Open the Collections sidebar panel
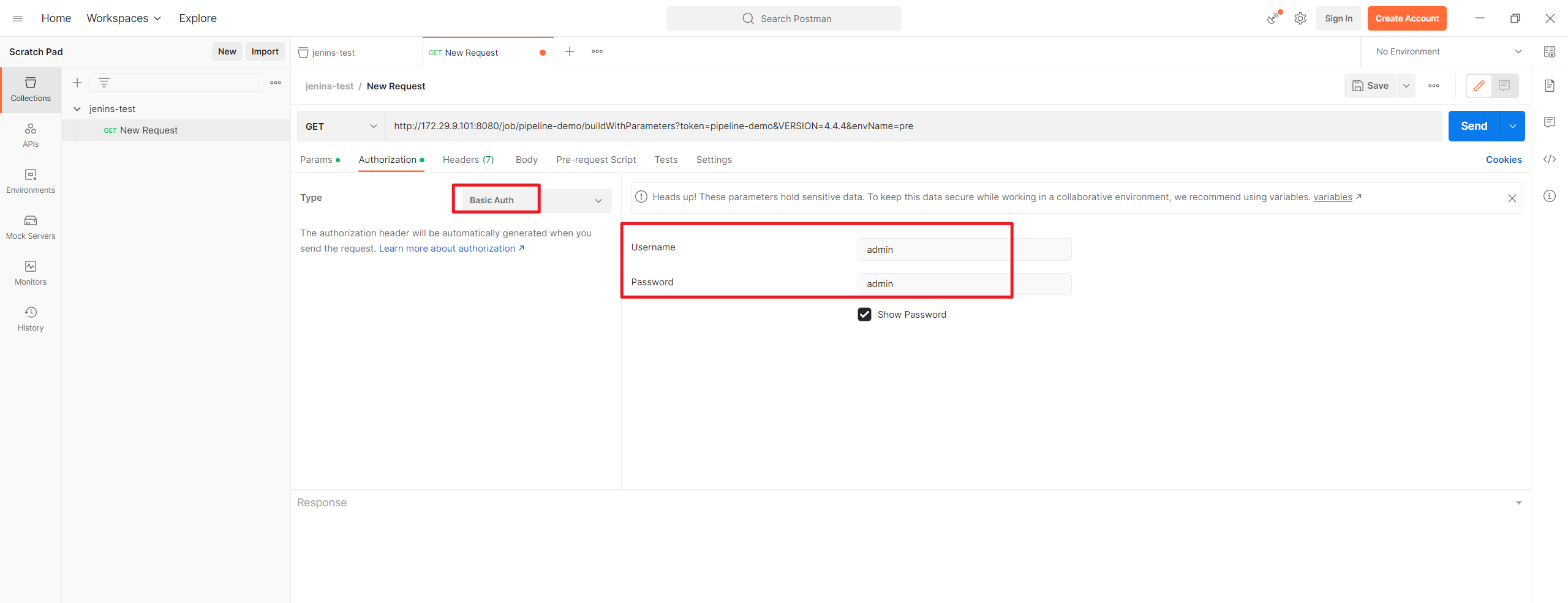This screenshot has height=603, width=1568. click(x=31, y=89)
